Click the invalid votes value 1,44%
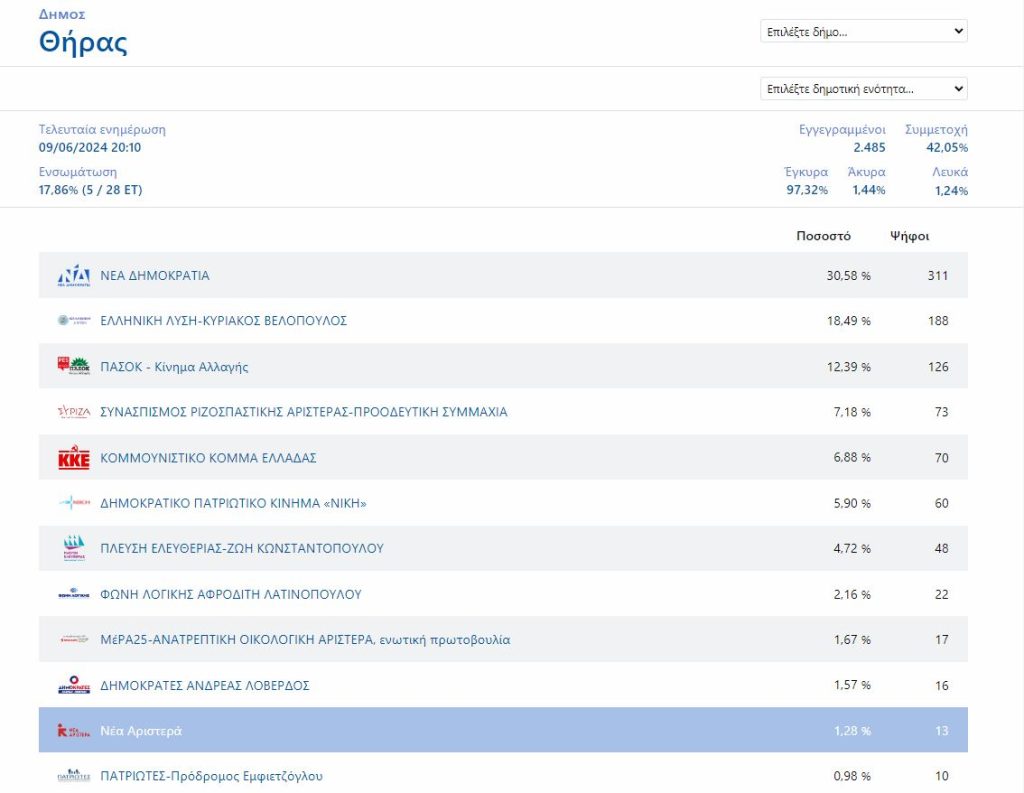Image resolution: width=1024 pixels, height=793 pixels. click(x=869, y=190)
